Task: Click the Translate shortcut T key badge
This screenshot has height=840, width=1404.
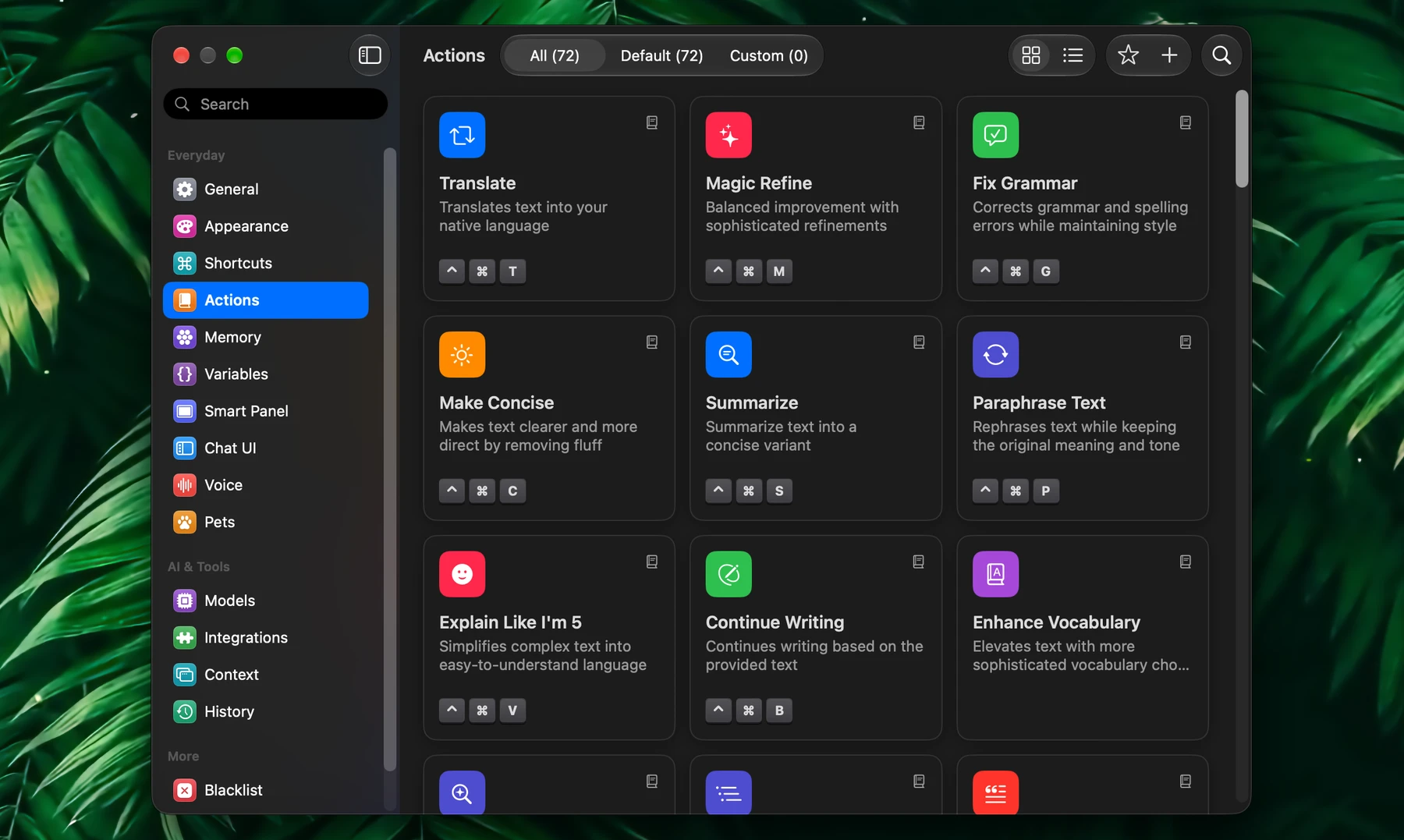Action: (512, 271)
